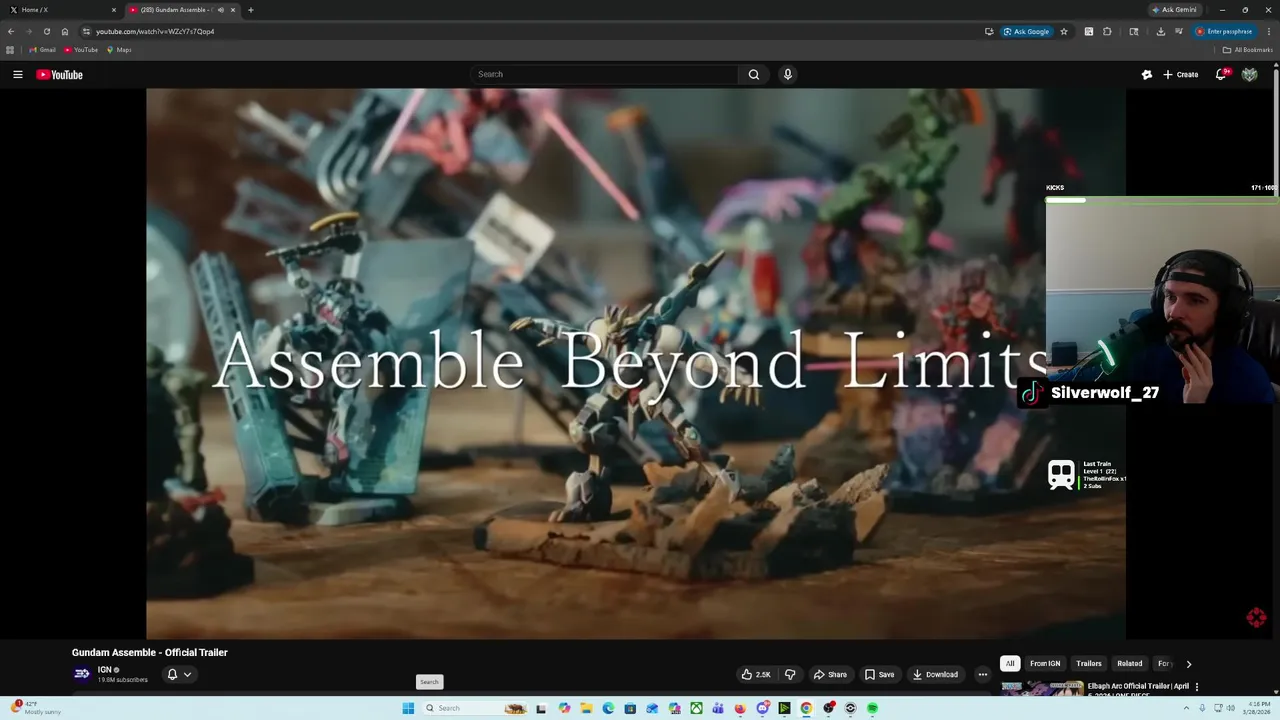Go to browser home page
This screenshot has height=720, width=1280.
(65, 31)
